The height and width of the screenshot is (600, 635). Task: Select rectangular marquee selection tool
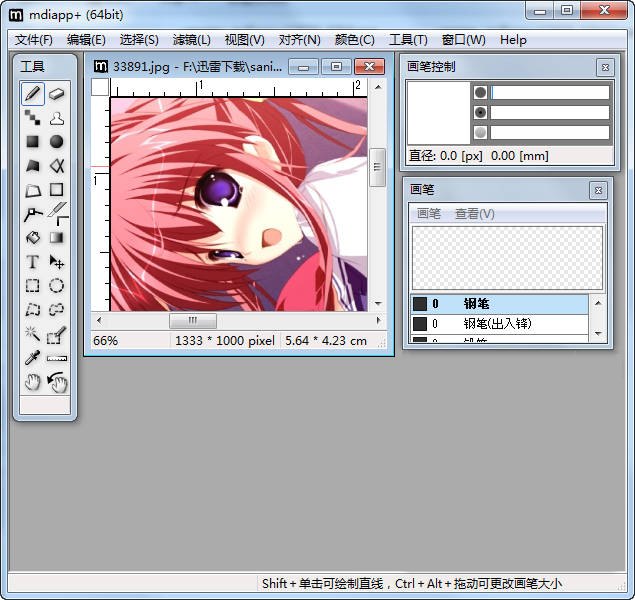[x=33, y=286]
